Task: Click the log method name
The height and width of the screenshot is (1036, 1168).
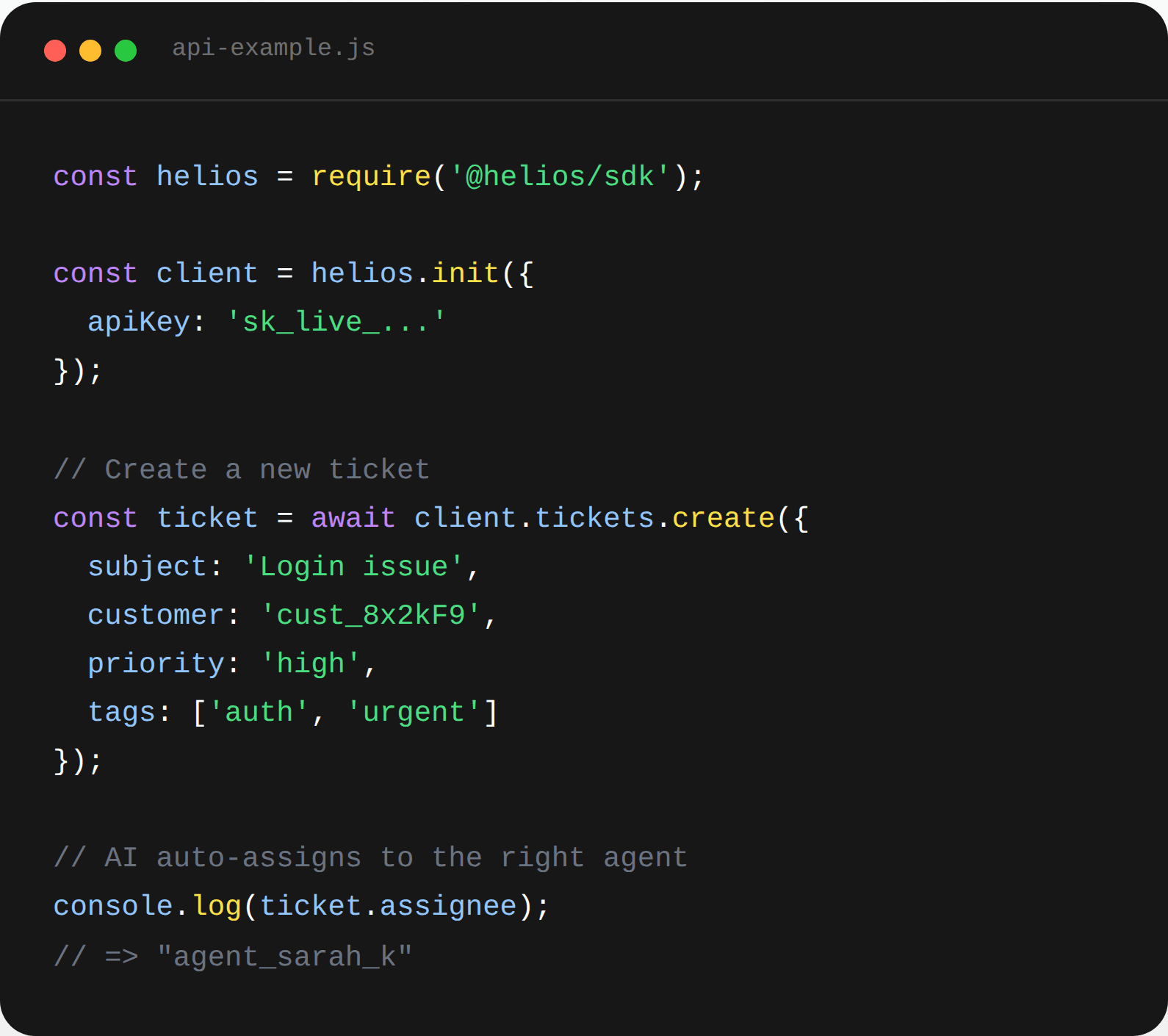Action: pos(217,907)
